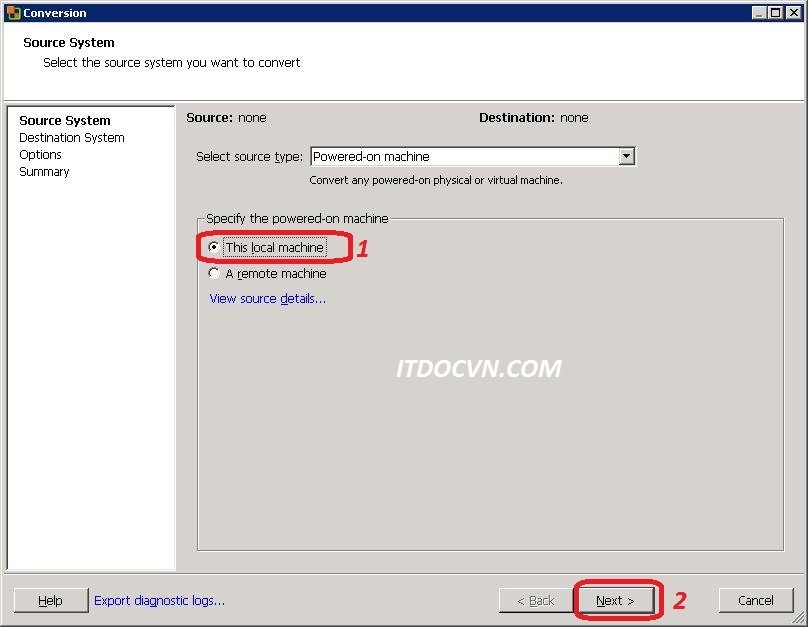Jump to the Summary step
Screen dimensions: 808x627
pos(44,171)
